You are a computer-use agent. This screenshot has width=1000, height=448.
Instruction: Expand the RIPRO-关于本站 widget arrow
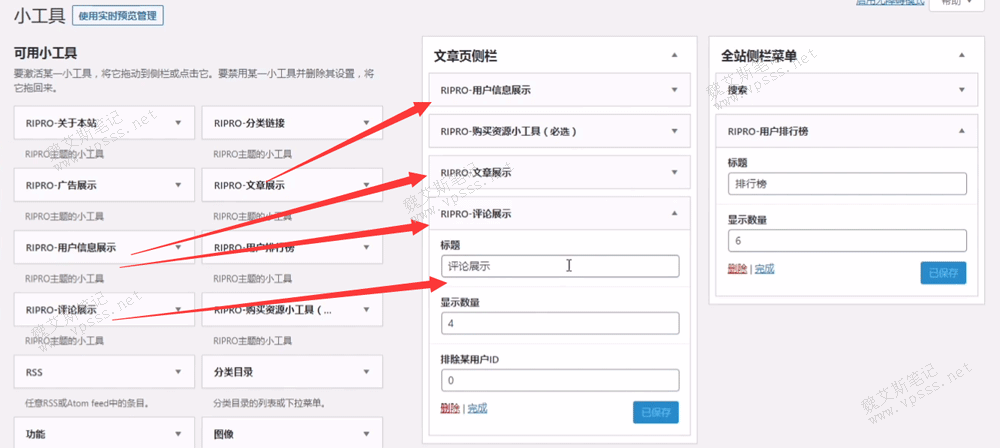(x=178, y=123)
